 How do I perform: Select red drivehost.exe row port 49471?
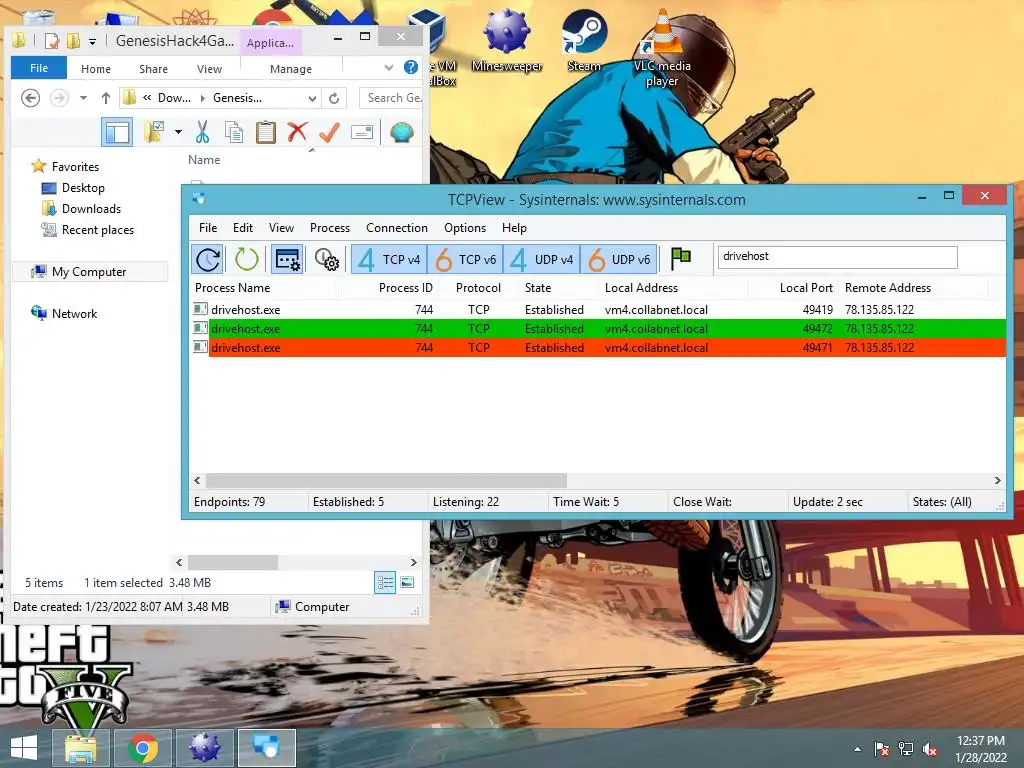598,347
